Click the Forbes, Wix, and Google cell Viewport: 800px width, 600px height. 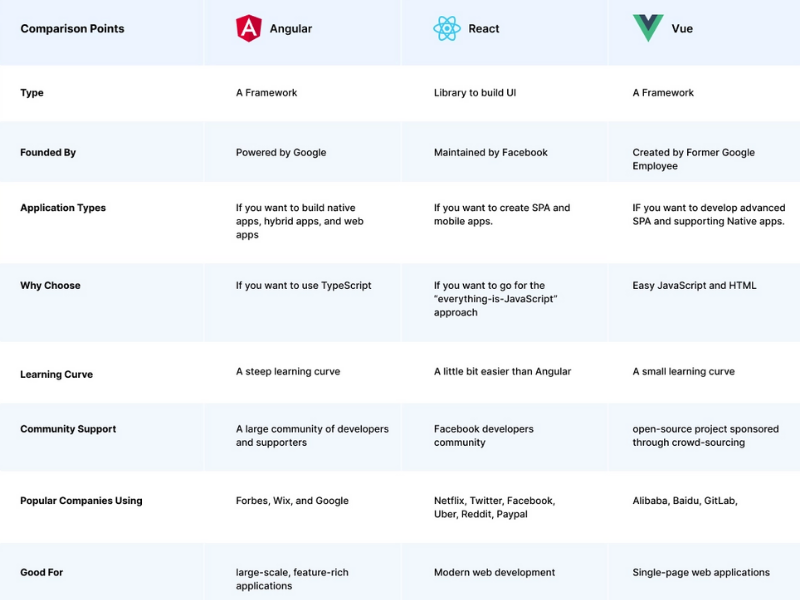click(292, 501)
